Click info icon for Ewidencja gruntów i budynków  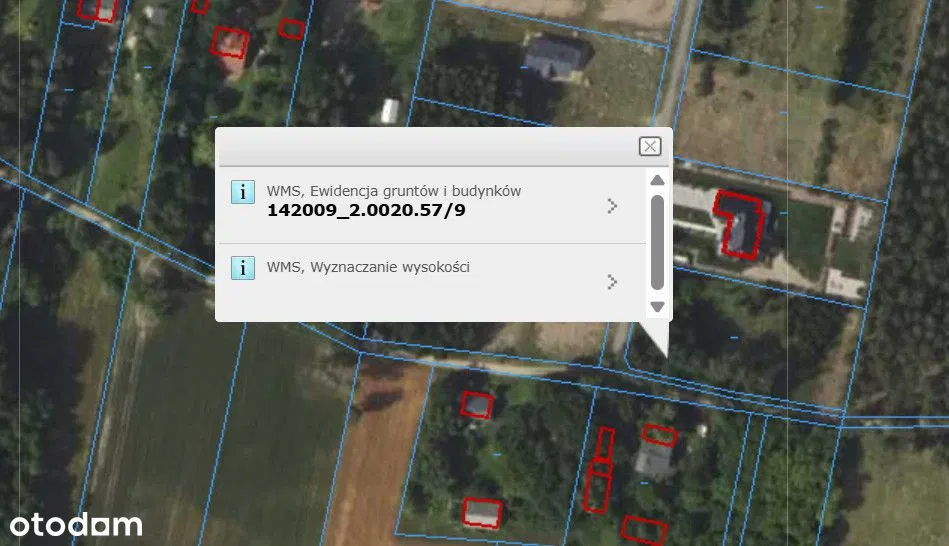pos(243,192)
